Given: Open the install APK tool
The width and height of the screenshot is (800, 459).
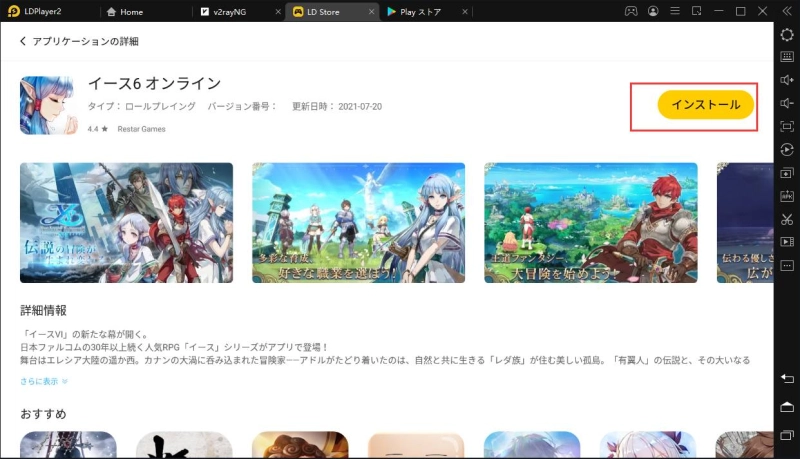Looking at the screenshot, I should [x=787, y=196].
